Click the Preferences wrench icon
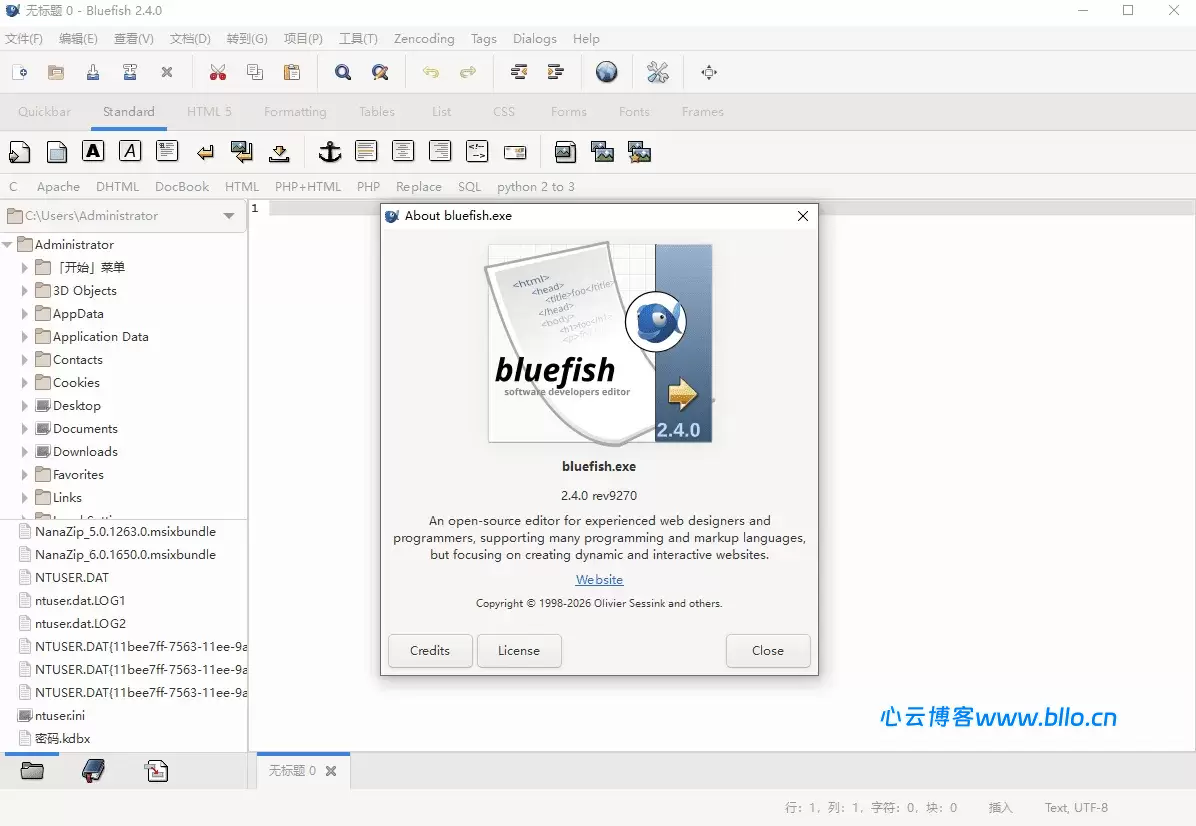Viewport: 1196px width, 826px height. point(657,72)
